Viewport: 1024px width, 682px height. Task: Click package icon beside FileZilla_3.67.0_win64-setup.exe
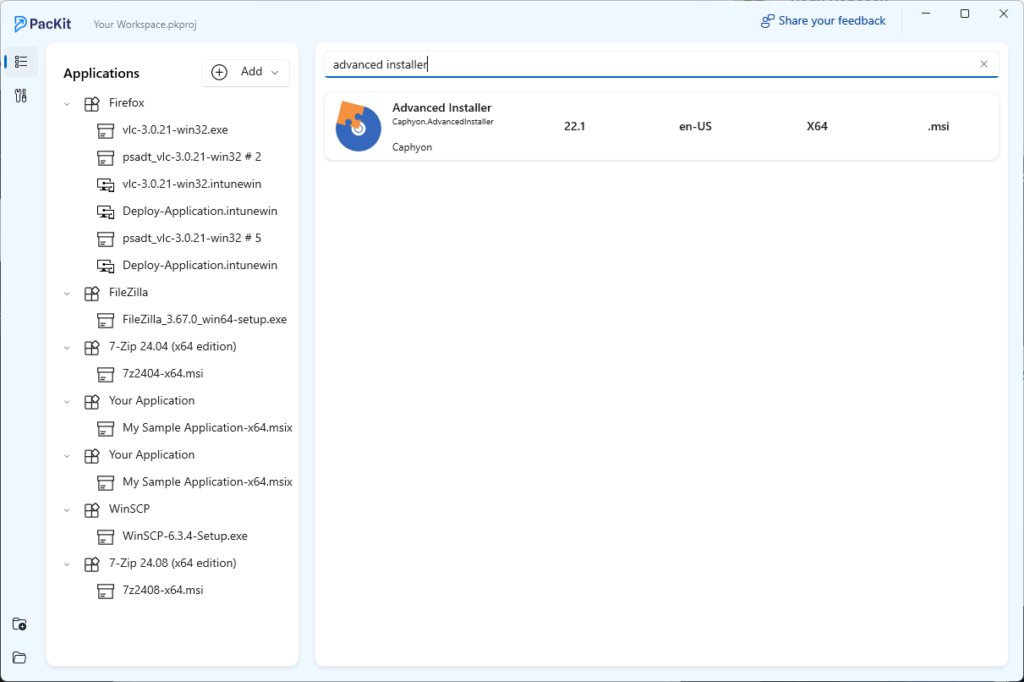click(105, 320)
